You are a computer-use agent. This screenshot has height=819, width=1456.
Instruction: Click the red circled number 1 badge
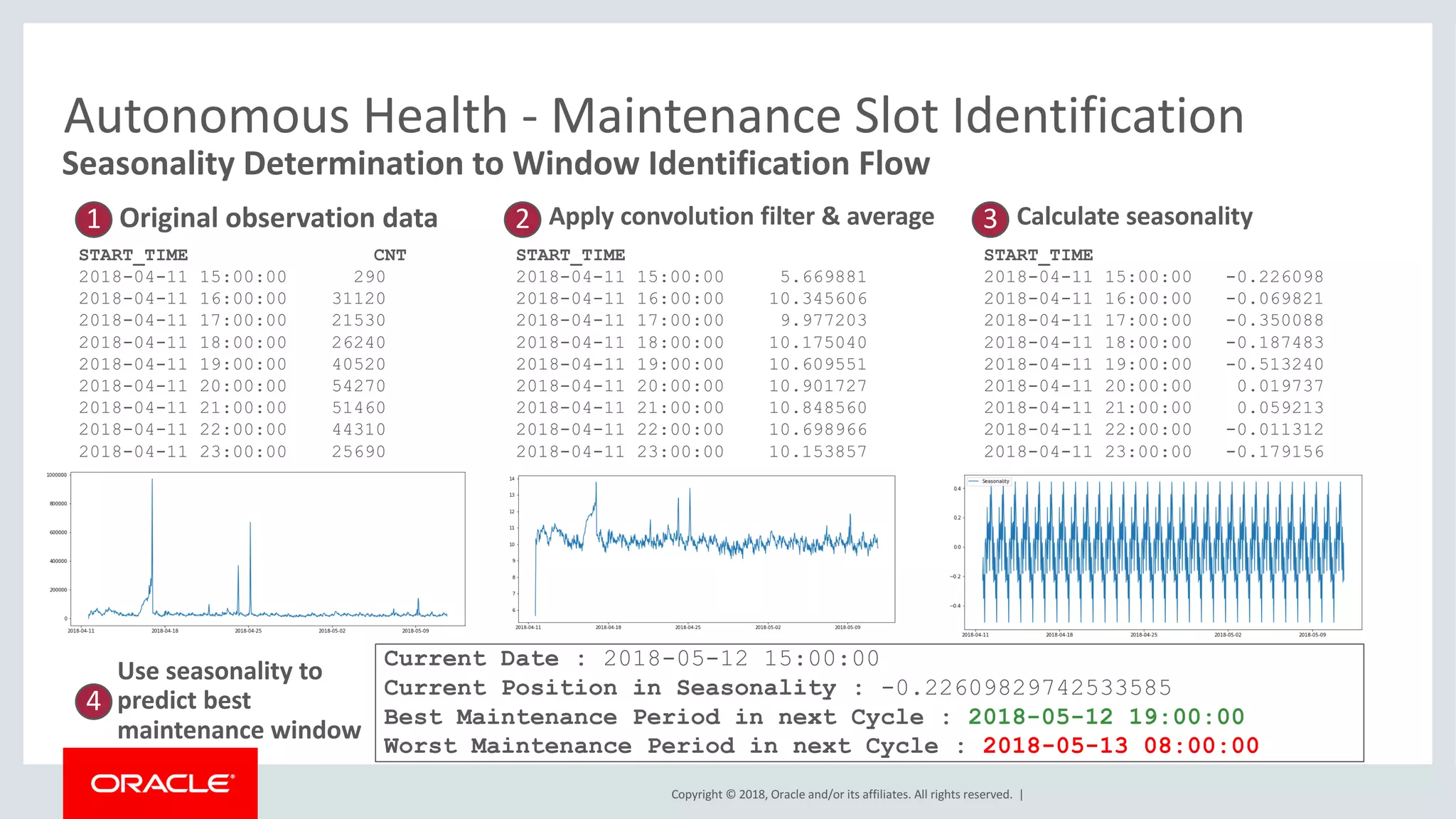(x=93, y=219)
